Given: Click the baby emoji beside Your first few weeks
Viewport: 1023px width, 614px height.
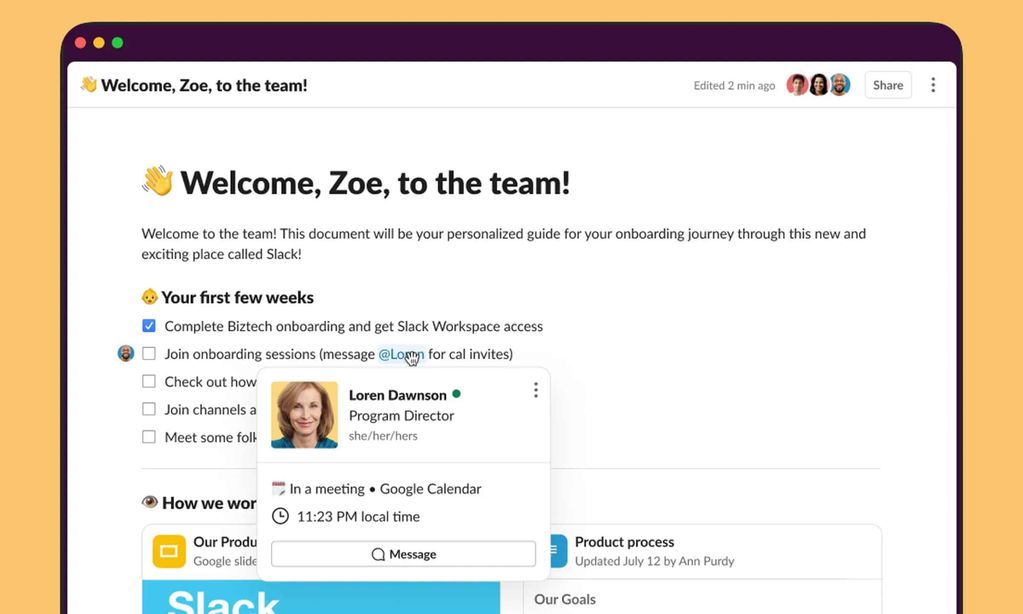Looking at the screenshot, I should click(150, 296).
